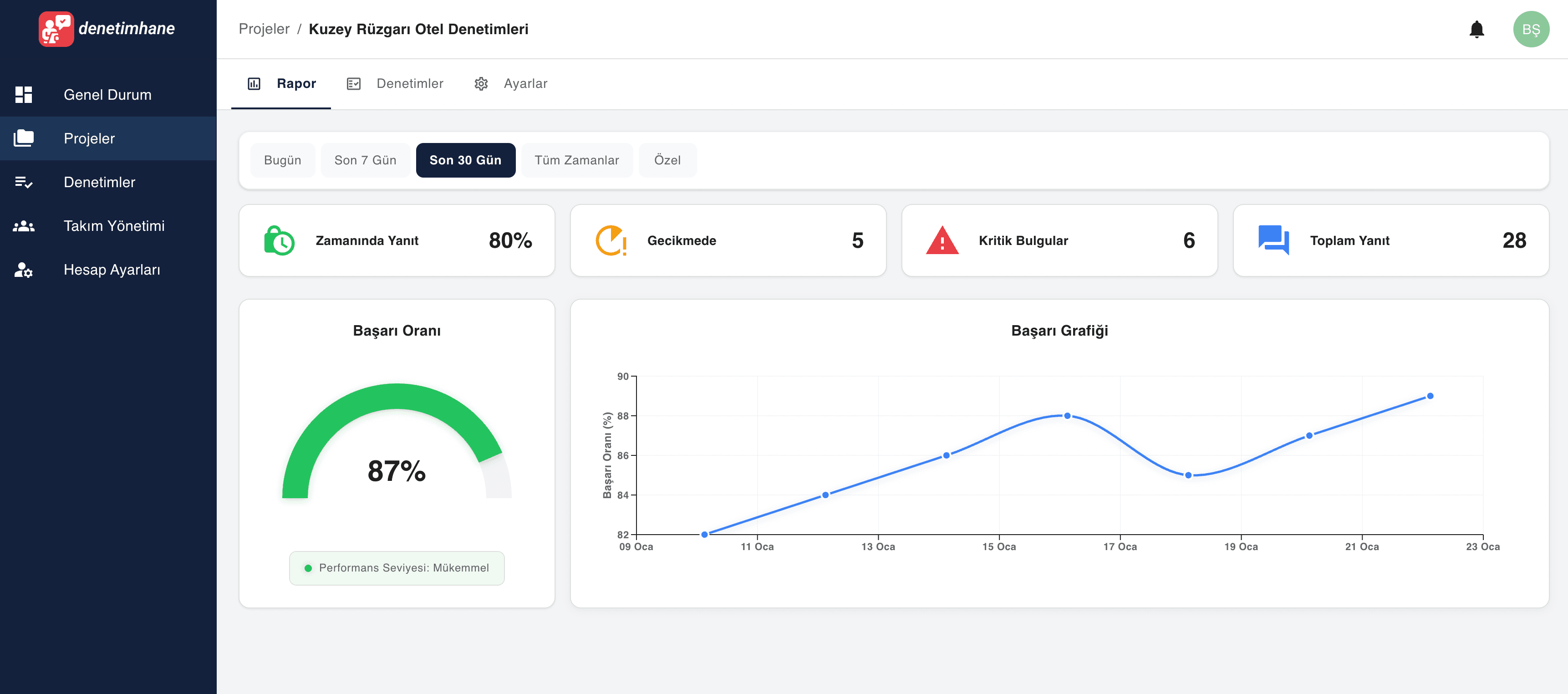The image size is (1568, 694).
Task: Go to Projeler breadcrumb link
Action: [264, 29]
